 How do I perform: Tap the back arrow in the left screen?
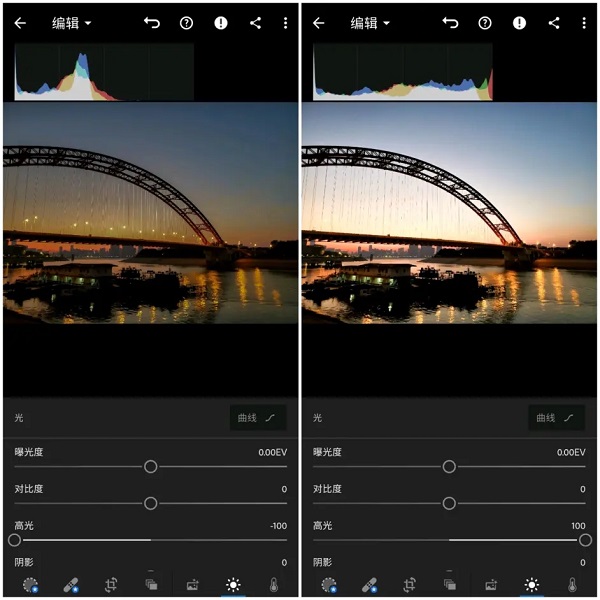(x=20, y=23)
